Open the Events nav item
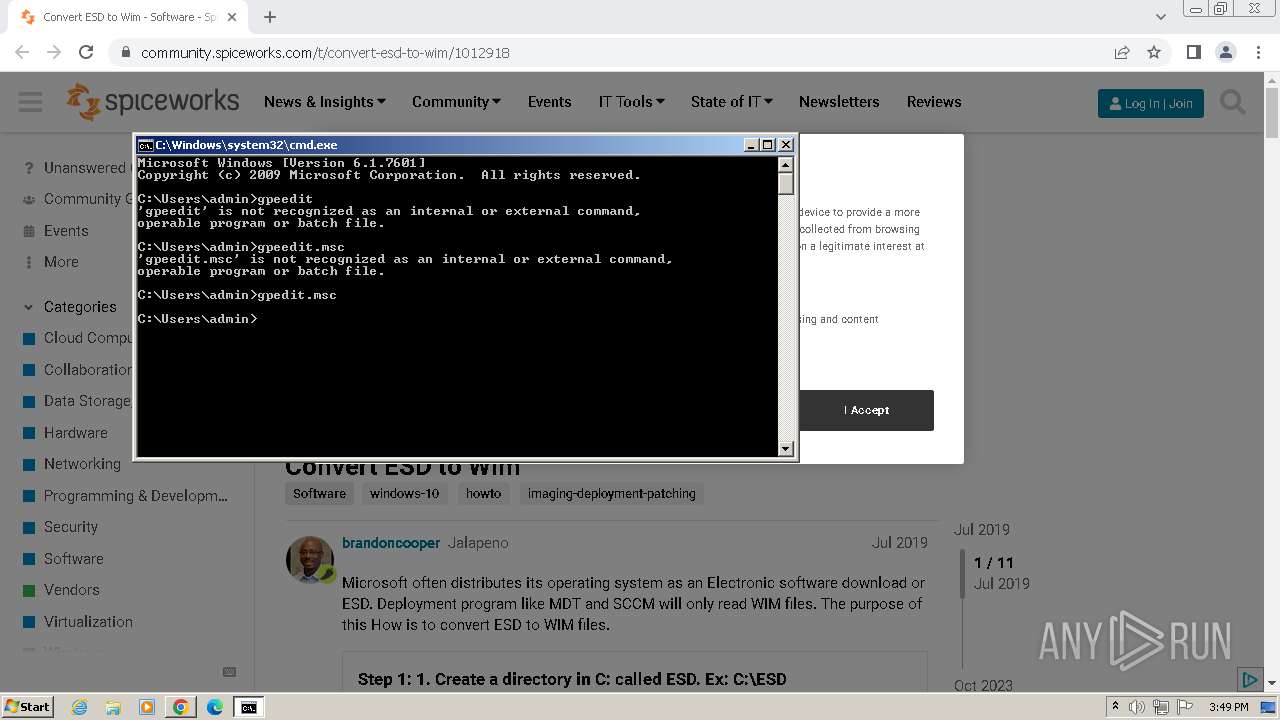Screen dimensions: 1280x720 click(549, 102)
